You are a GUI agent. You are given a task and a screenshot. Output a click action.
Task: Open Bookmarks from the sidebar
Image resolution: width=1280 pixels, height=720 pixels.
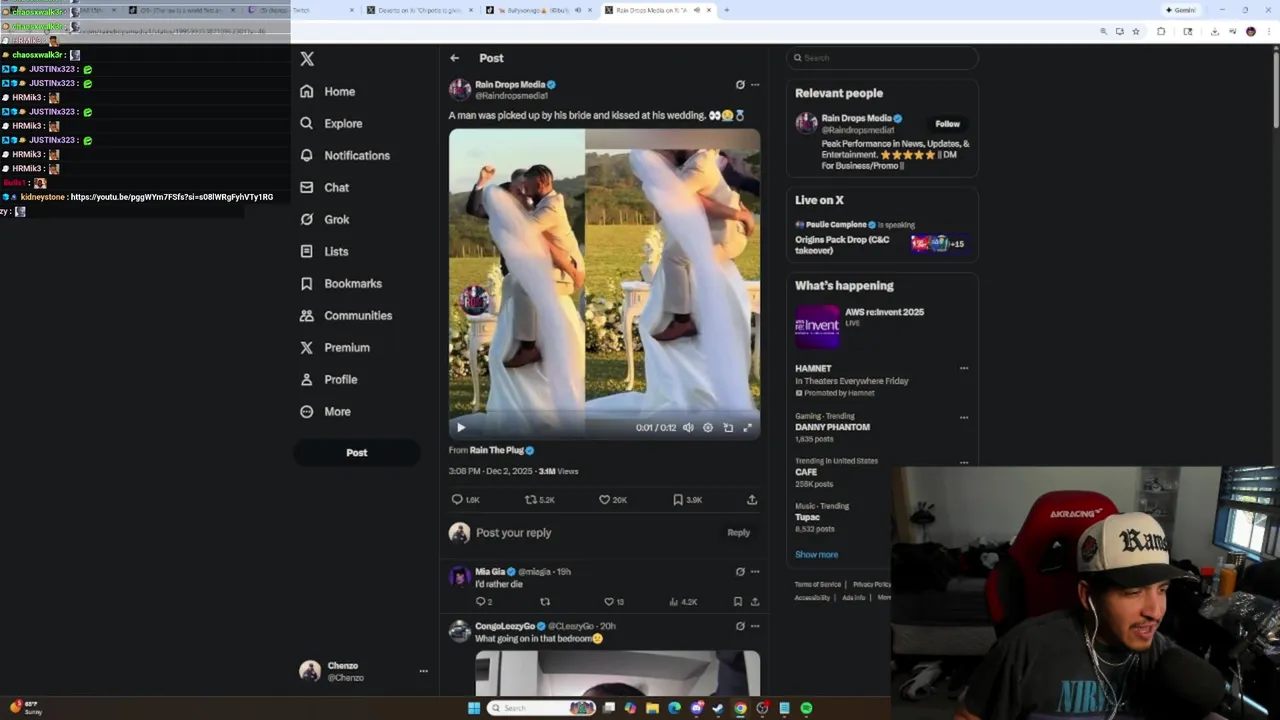click(x=340, y=283)
